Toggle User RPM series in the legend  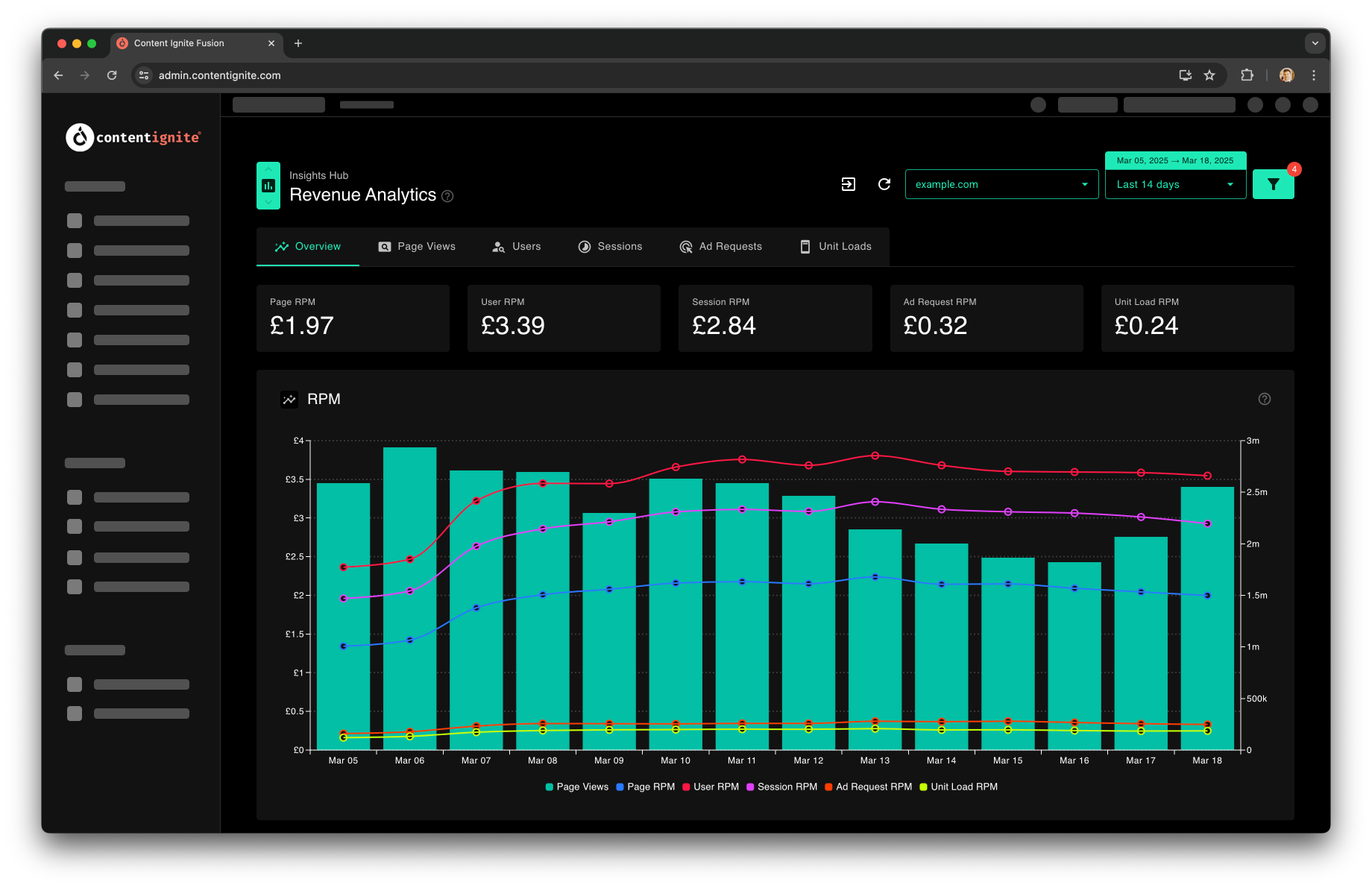point(710,787)
